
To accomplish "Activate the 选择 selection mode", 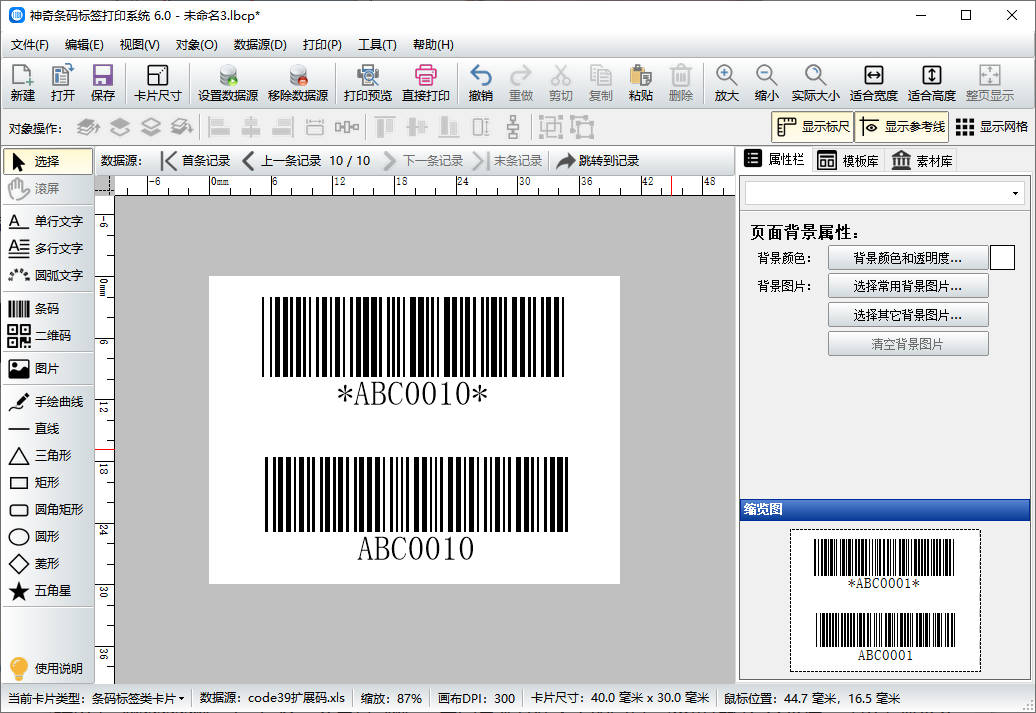I will 48,161.
